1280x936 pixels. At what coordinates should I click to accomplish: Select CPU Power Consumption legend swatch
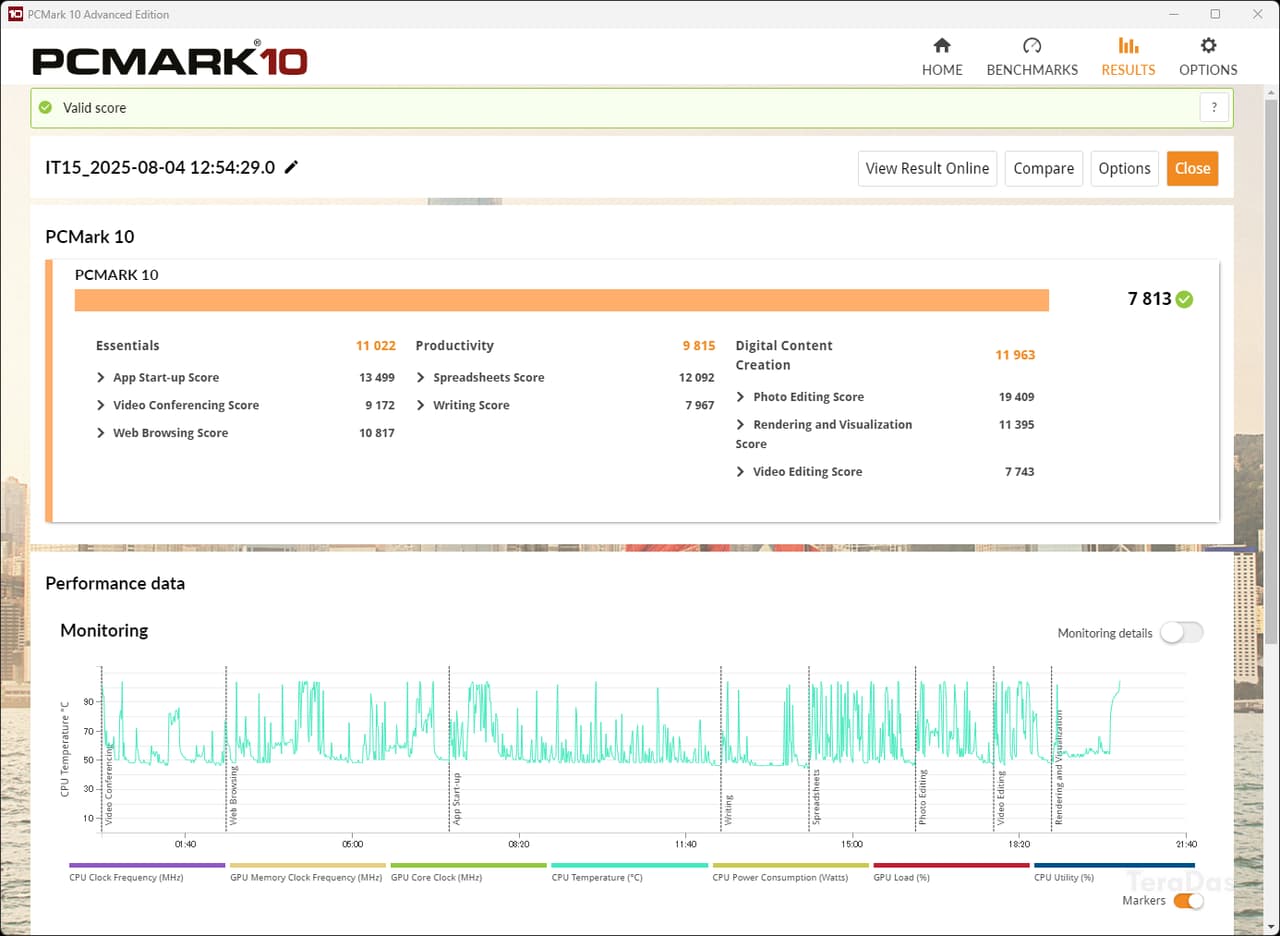pyautogui.click(x=790, y=865)
